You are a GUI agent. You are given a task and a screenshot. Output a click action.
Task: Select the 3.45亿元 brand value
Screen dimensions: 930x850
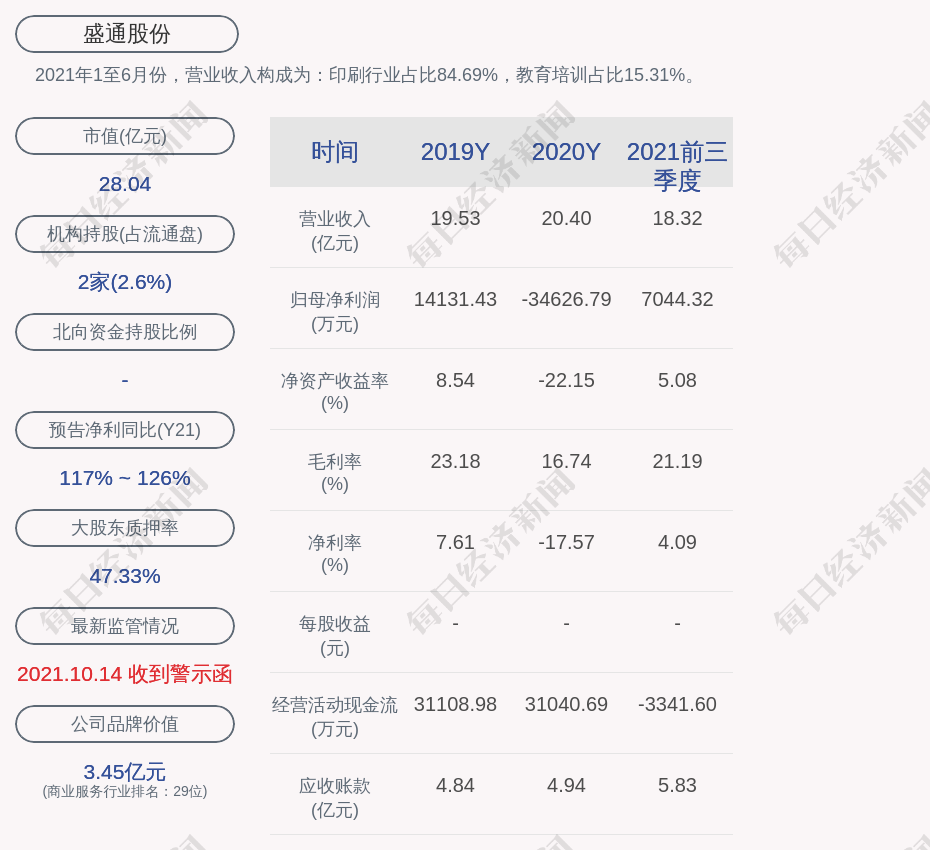125,772
